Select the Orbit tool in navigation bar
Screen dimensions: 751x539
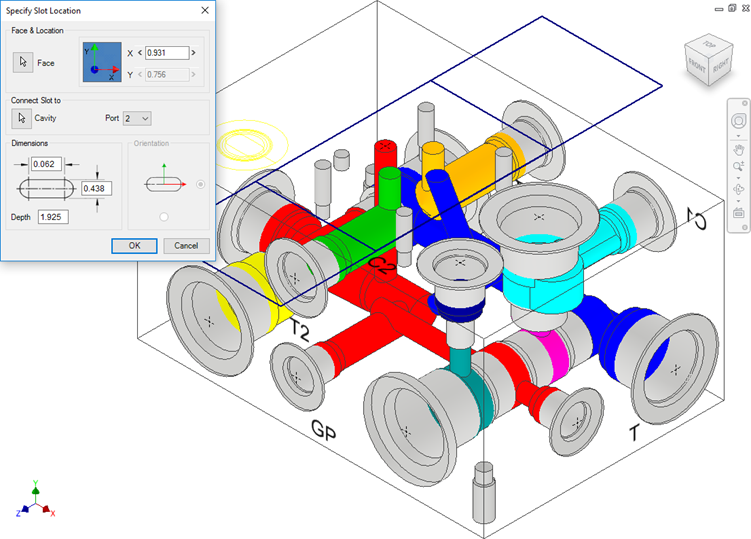(739, 189)
